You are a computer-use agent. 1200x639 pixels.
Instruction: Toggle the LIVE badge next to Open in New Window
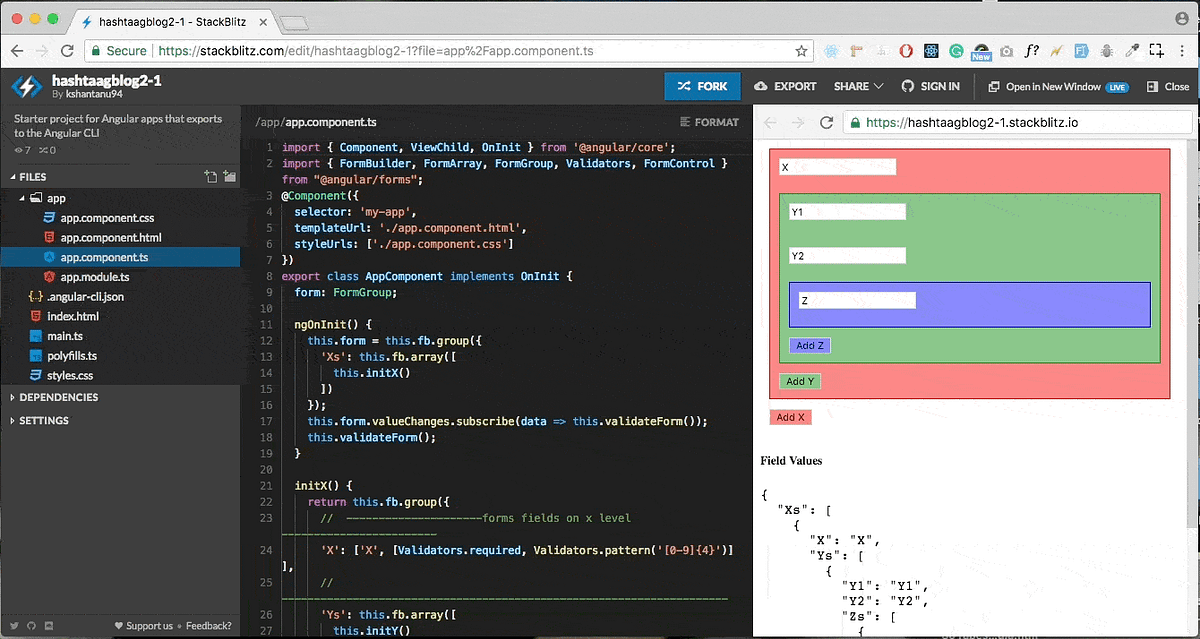(1117, 86)
